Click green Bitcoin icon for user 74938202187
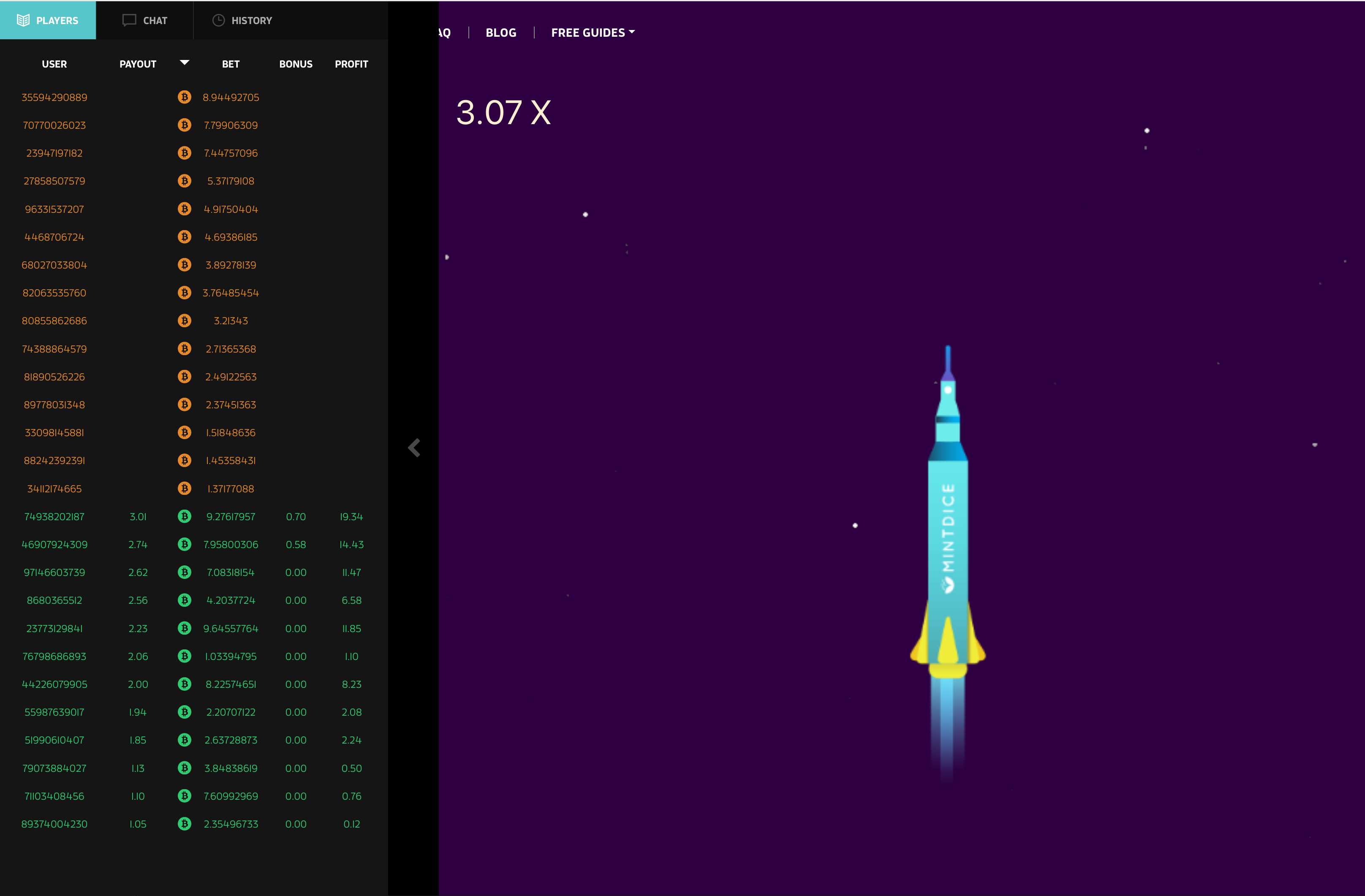Viewport: 1365px width, 896px height. coord(184,516)
